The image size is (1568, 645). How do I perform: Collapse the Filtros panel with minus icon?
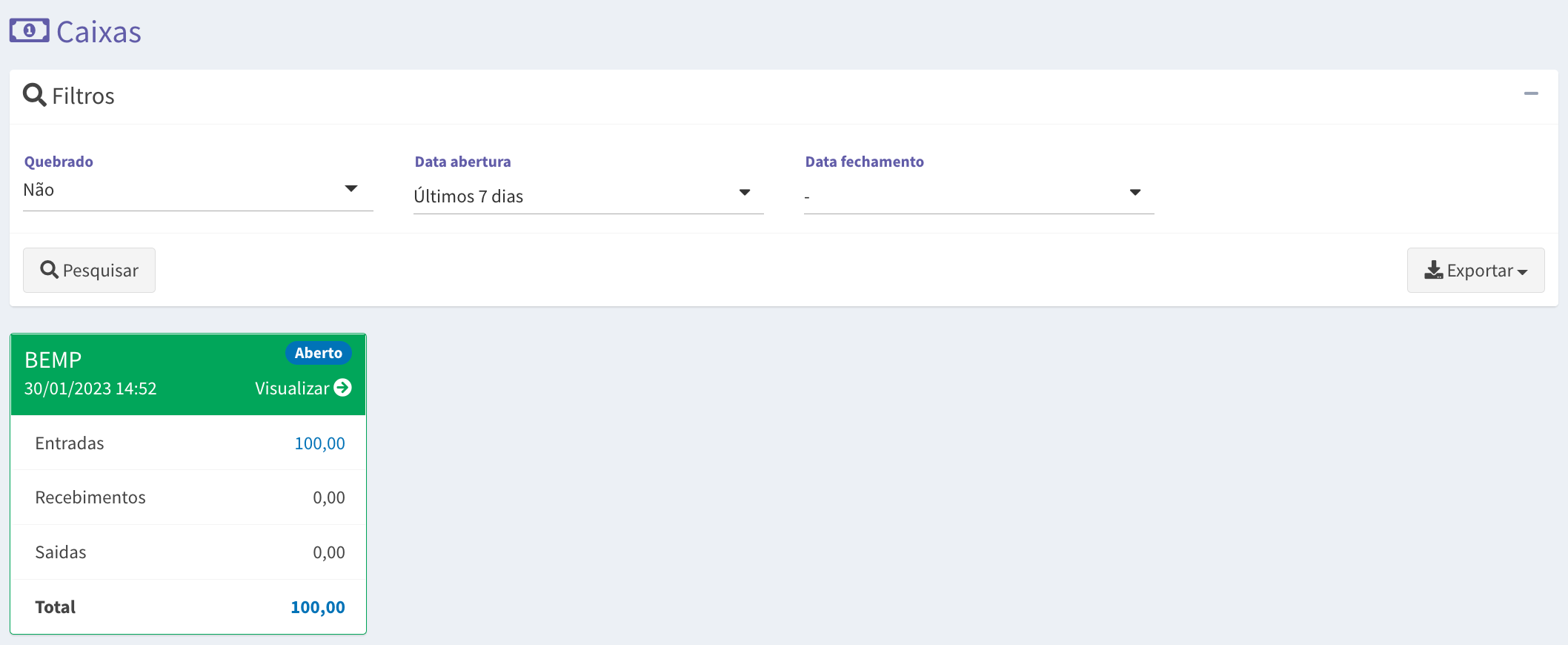(x=1531, y=93)
